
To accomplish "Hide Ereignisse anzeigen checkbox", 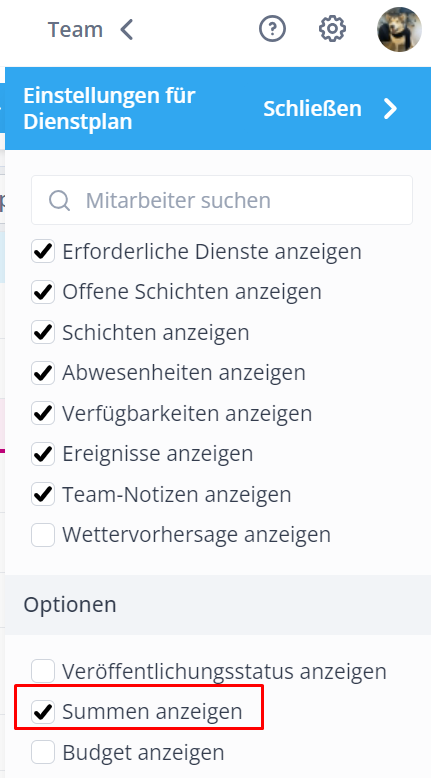I will (43, 454).
